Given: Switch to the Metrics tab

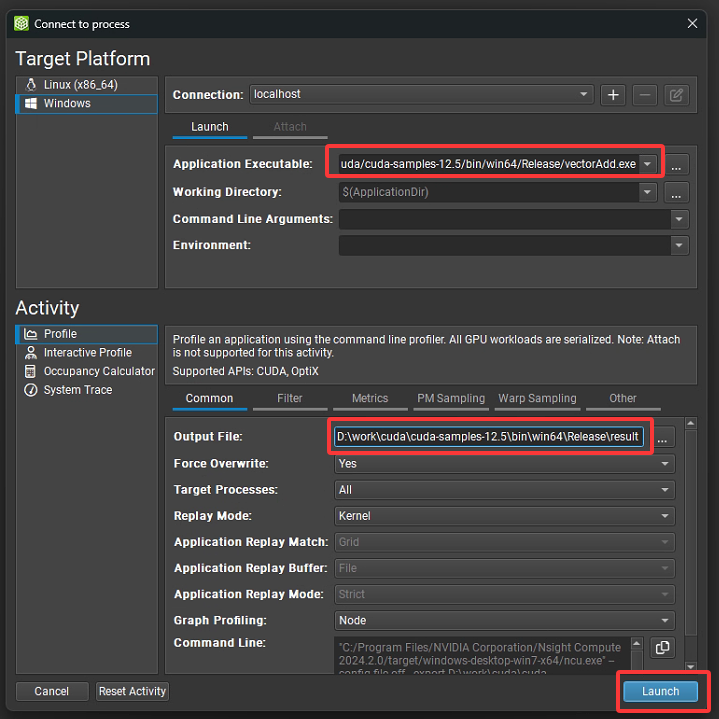Looking at the screenshot, I should pos(369,398).
